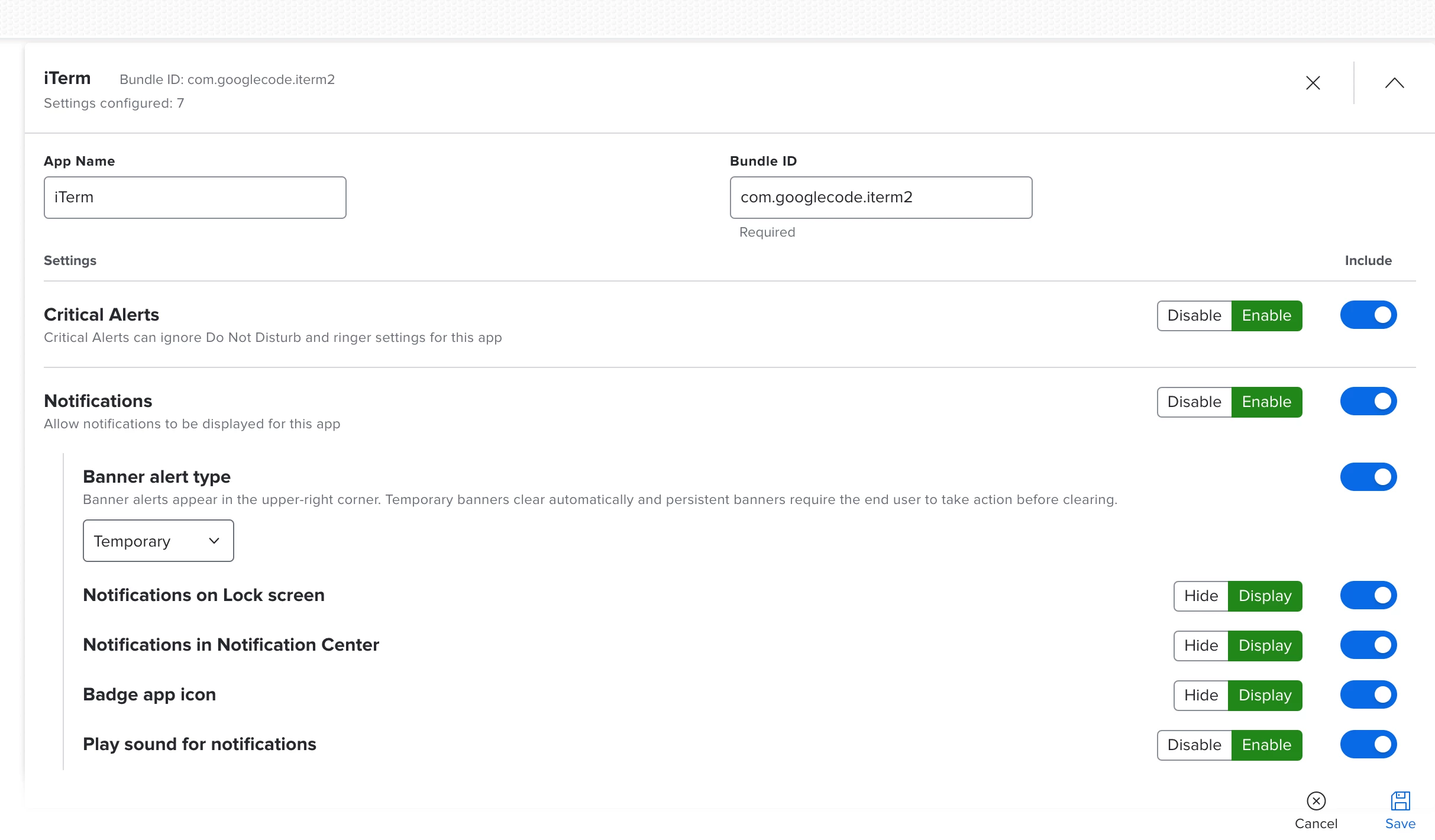
Task: Select Enable for Notifications
Action: (1266, 402)
